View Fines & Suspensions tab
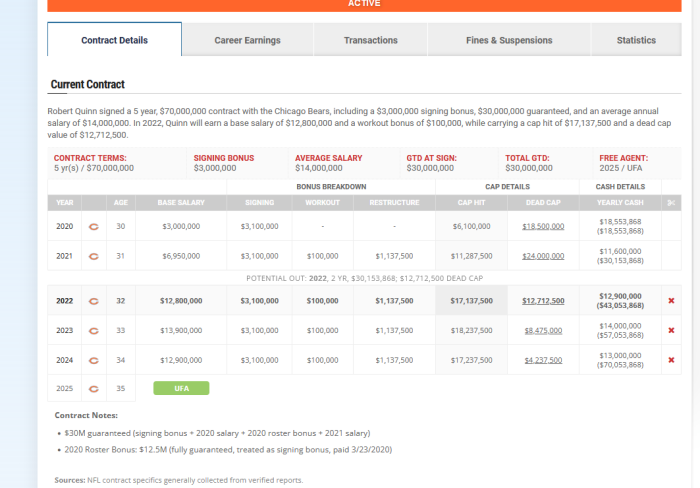The height and width of the screenshot is (488, 700). point(509,40)
